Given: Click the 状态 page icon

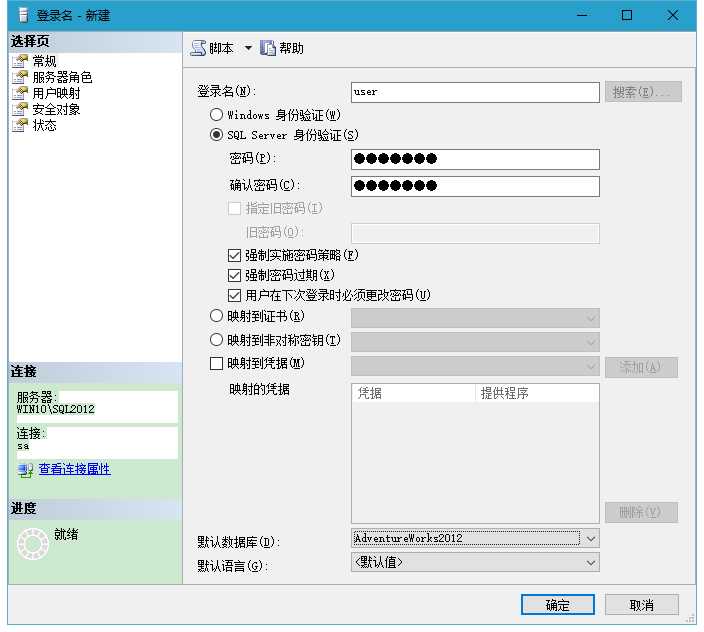Looking at the screenshot, I should pyautogui.click(x=20, y=126).
